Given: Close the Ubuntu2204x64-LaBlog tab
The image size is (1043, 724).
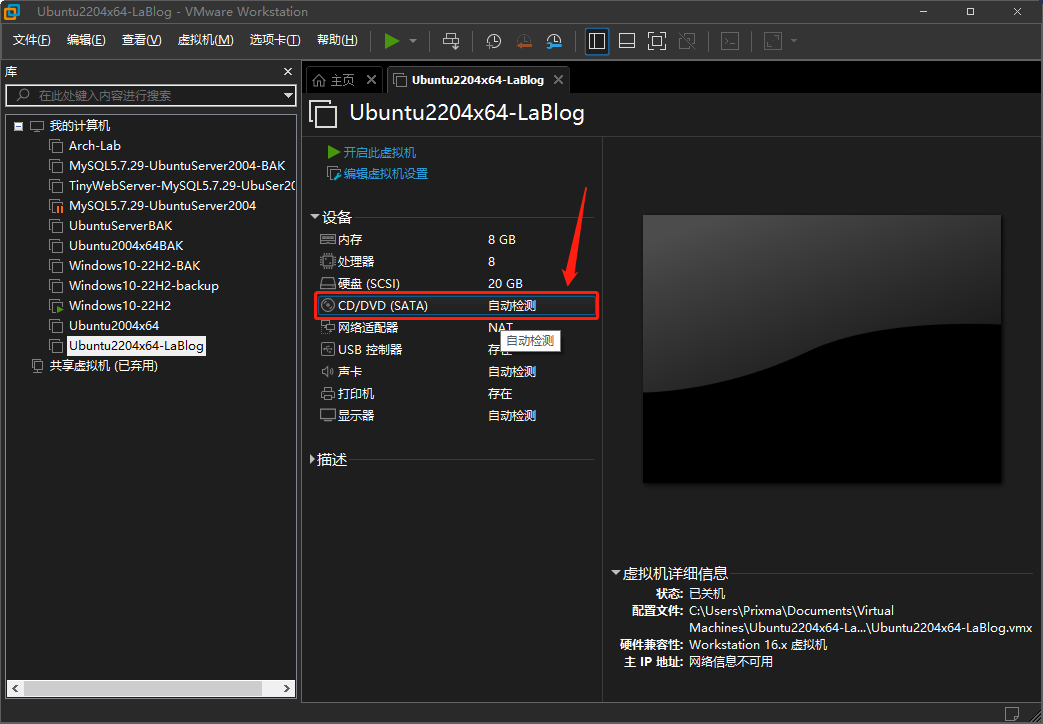Looking at the screenshot, I should point(558,80).
